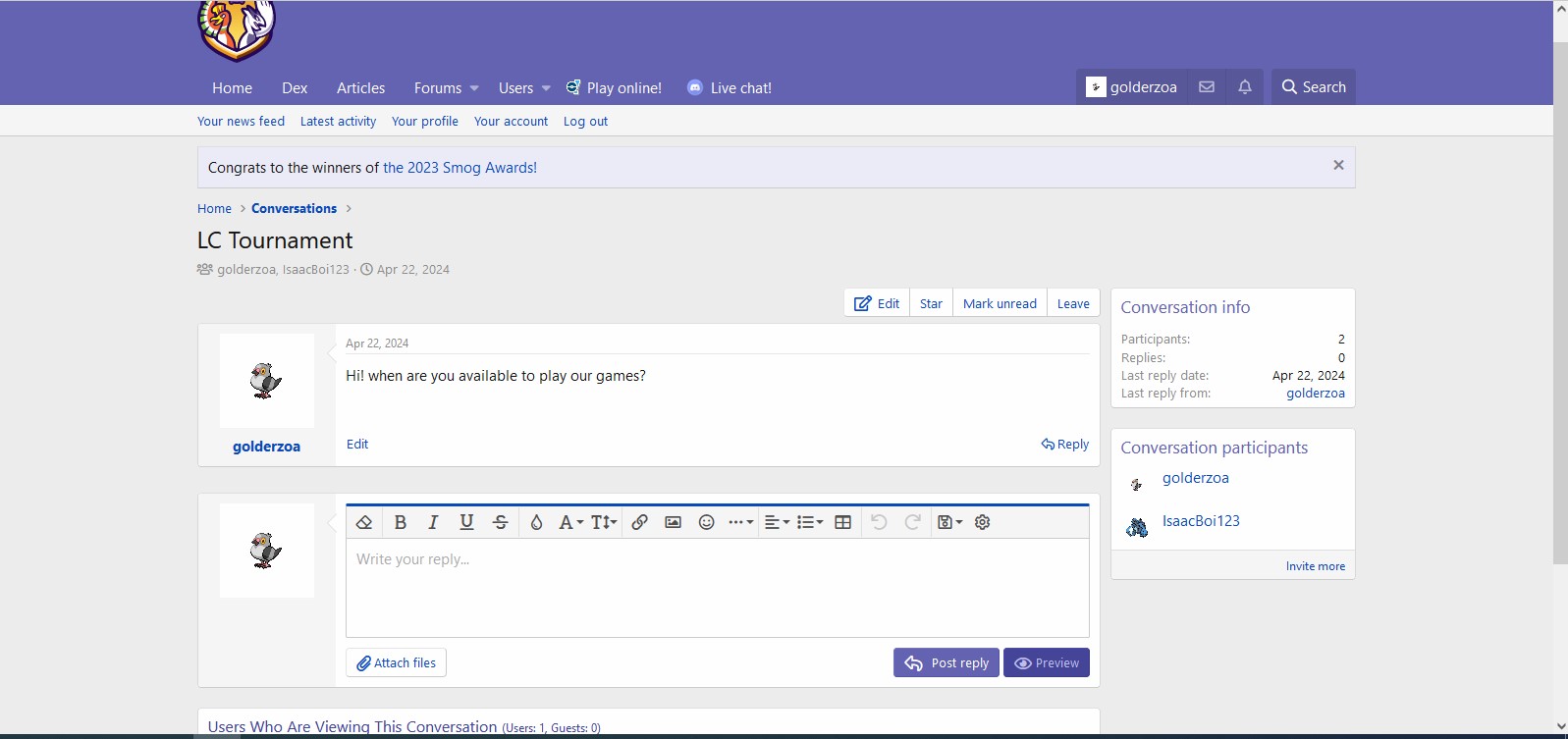Viewport: 1568px width, 739px height.
Task: Open the text color droplet picker
Action: [x=536, y=522]
